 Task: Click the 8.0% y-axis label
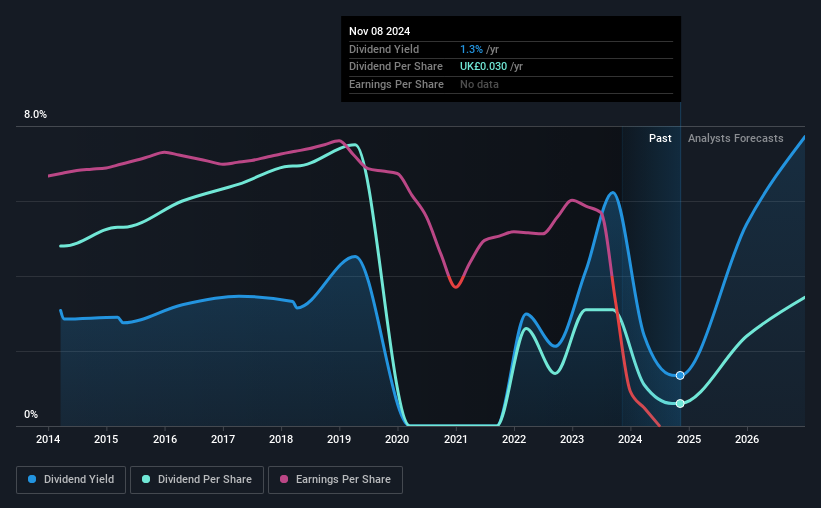35,114
